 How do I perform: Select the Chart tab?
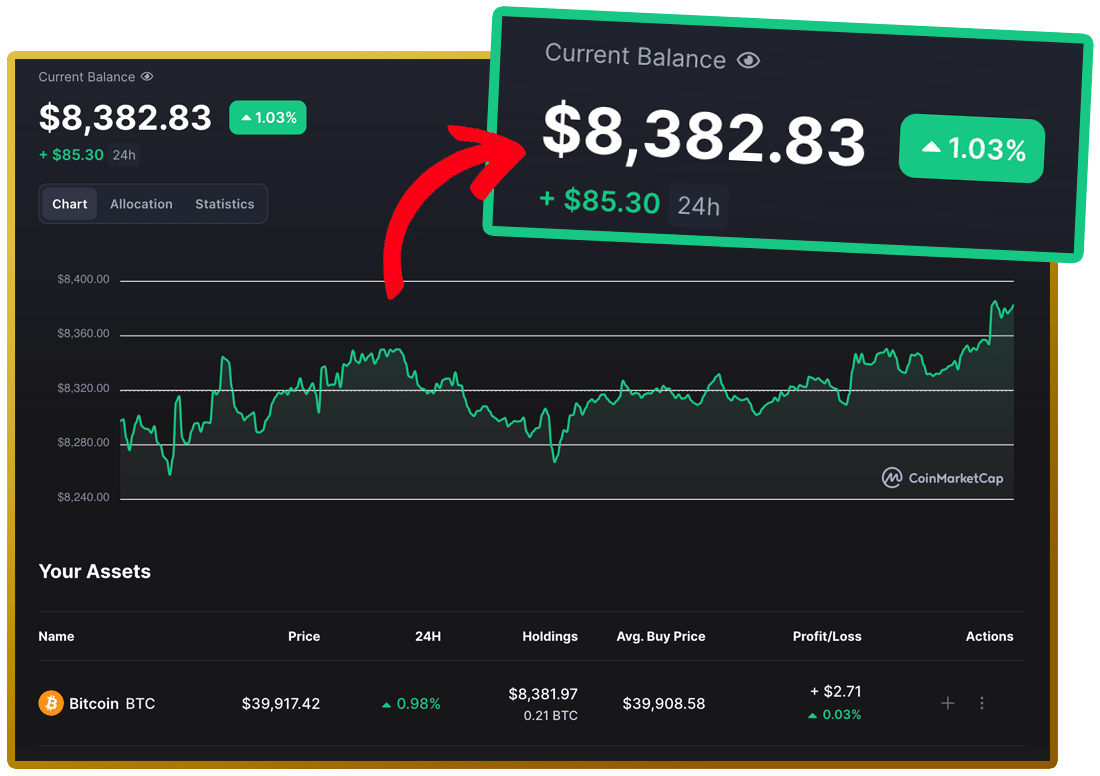click(69, 204)
